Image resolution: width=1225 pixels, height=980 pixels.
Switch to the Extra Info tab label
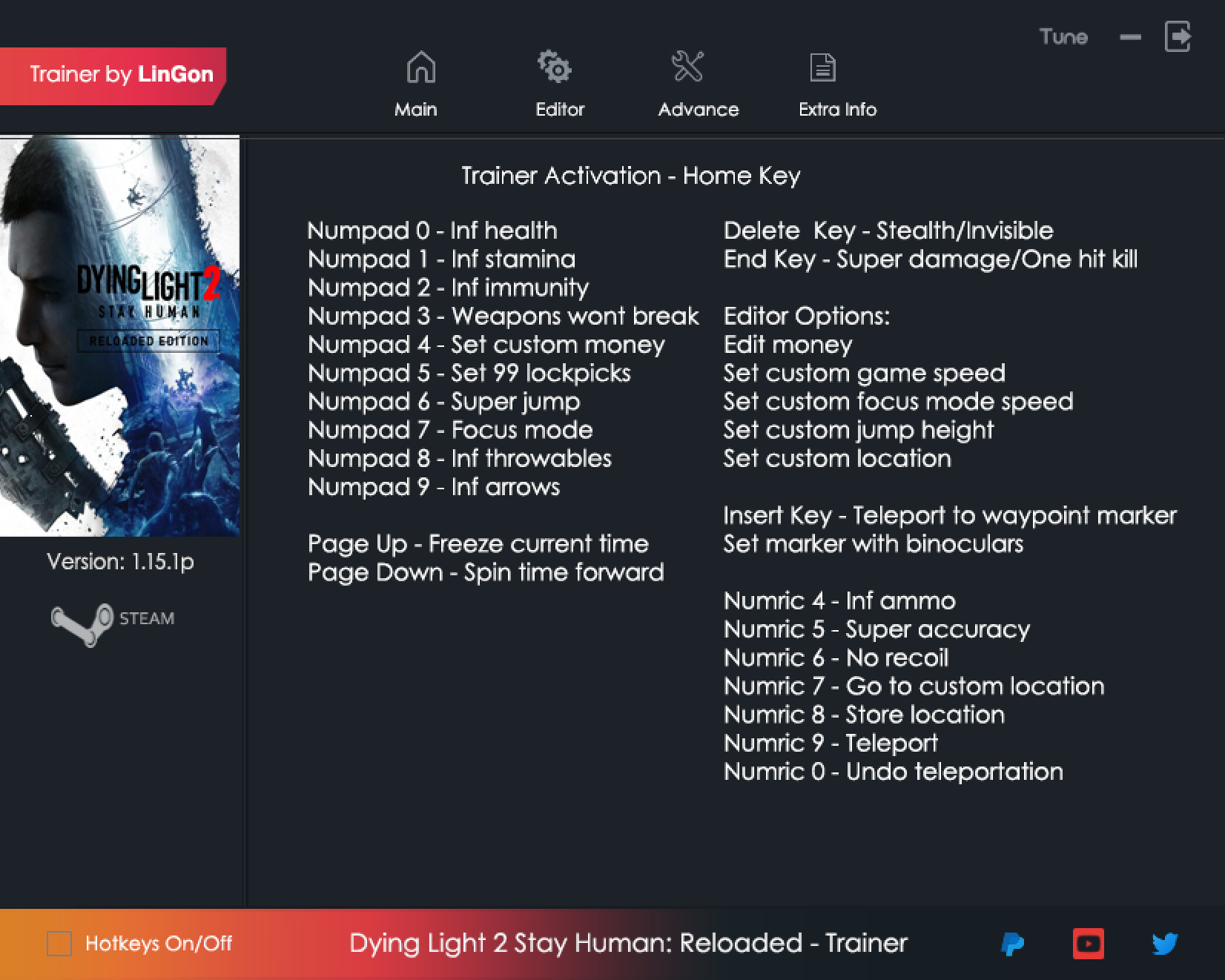click(837, 110)
